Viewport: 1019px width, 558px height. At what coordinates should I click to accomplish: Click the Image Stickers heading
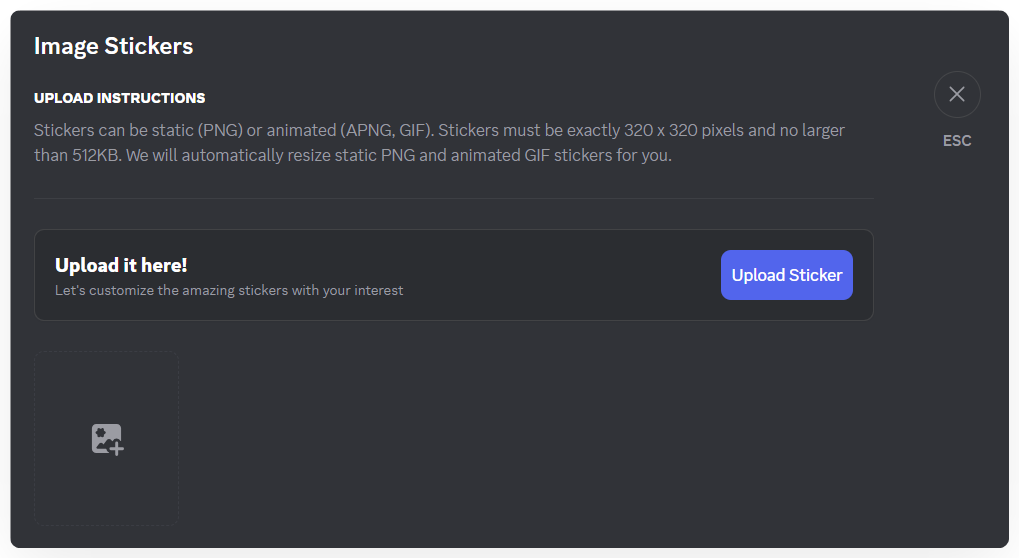[x=113, y=46]
